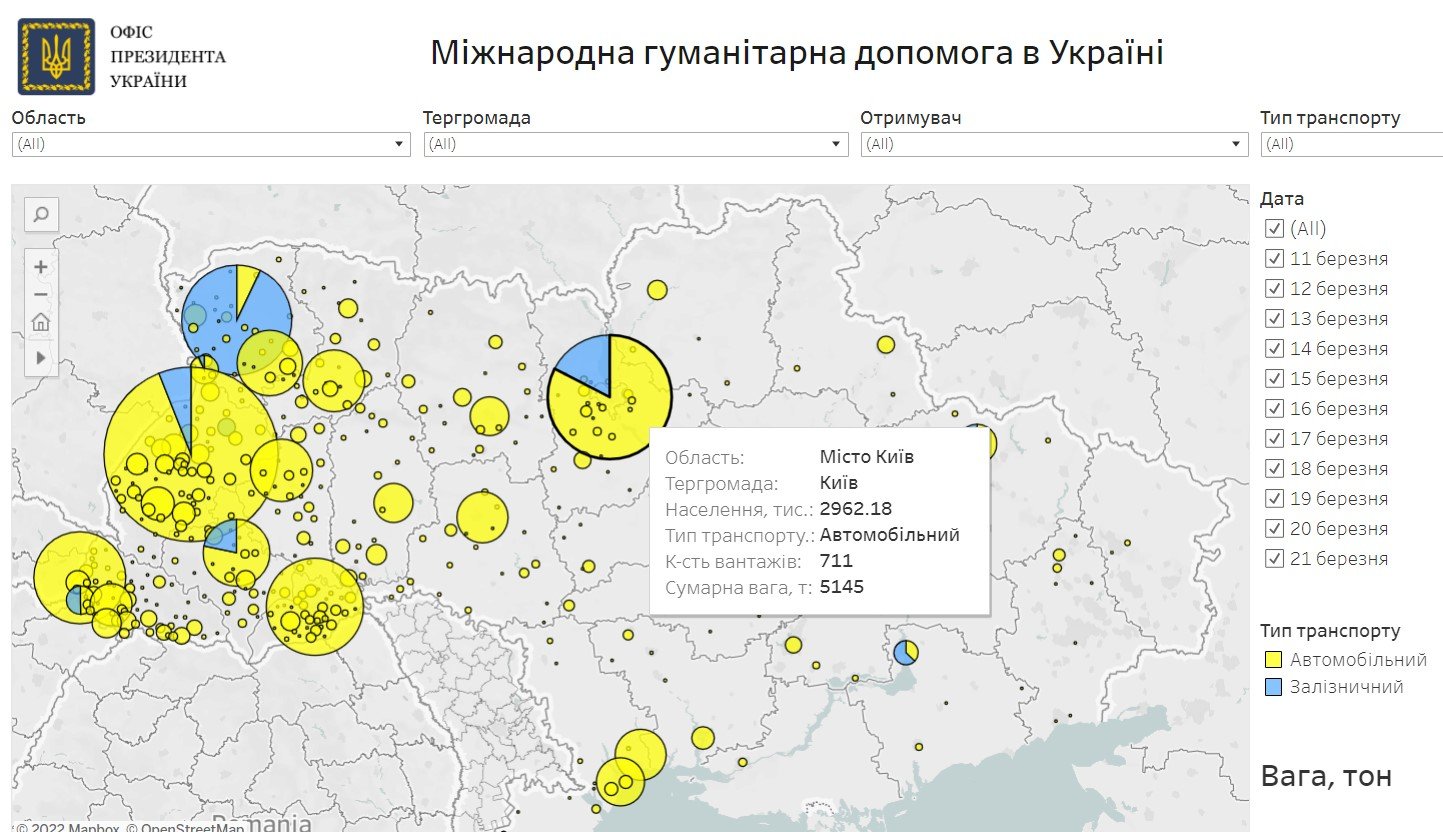Uncheck the 21 березня checkbox

click(x=1275, y=559)
